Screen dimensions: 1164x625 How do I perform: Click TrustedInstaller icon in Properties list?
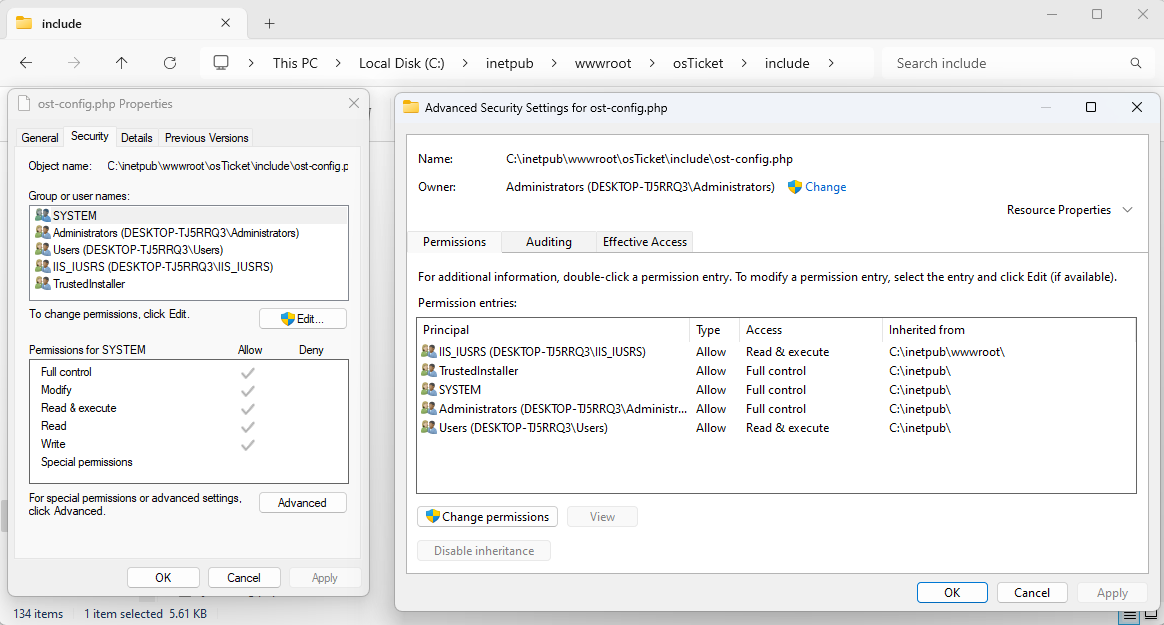click(x=42, y=284)
